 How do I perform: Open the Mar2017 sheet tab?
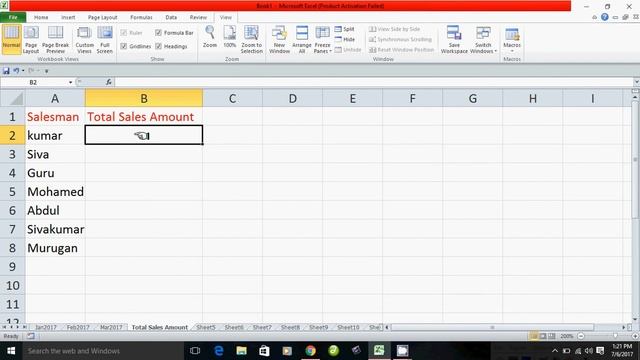tap(111, 327)
